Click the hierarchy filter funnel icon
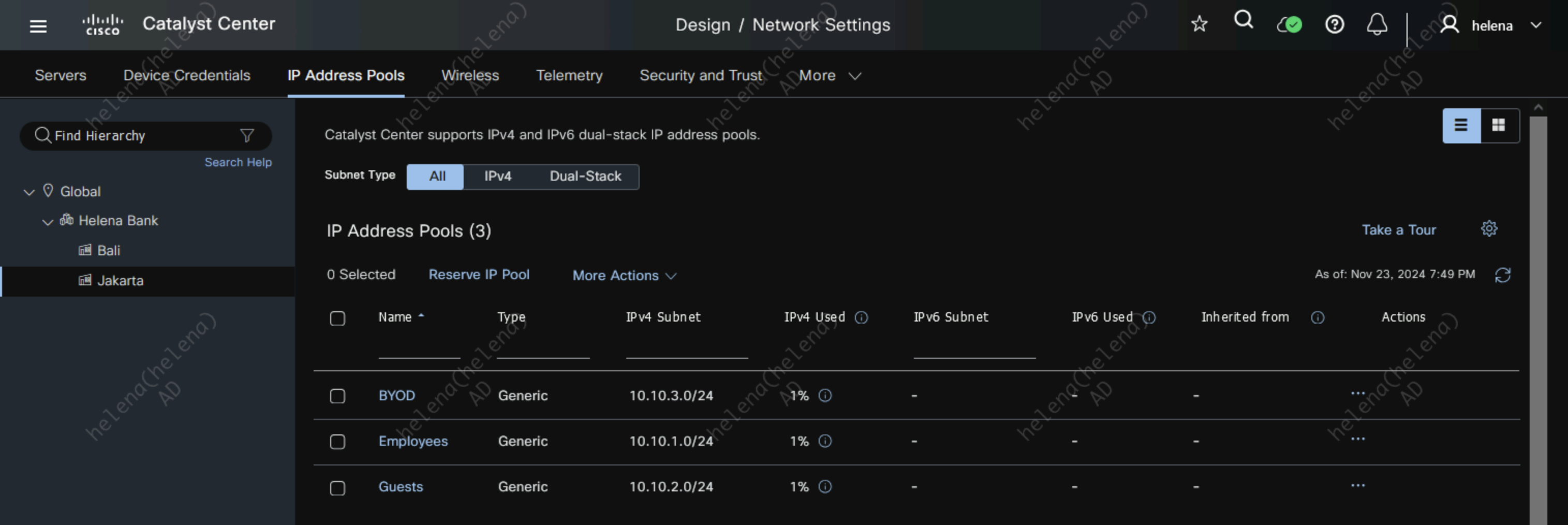Screen dimensions: 1568x525 [x=246, y=135]
